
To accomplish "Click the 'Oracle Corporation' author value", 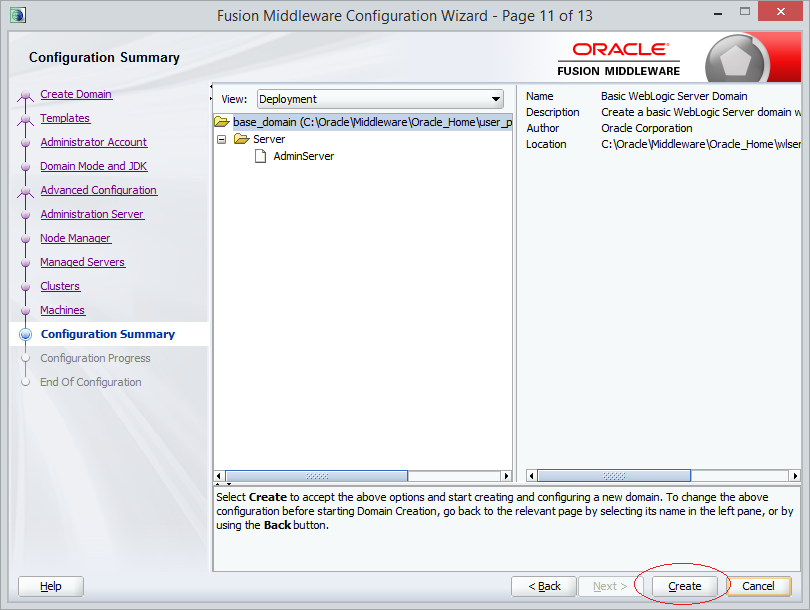I will tap(647, 128).
